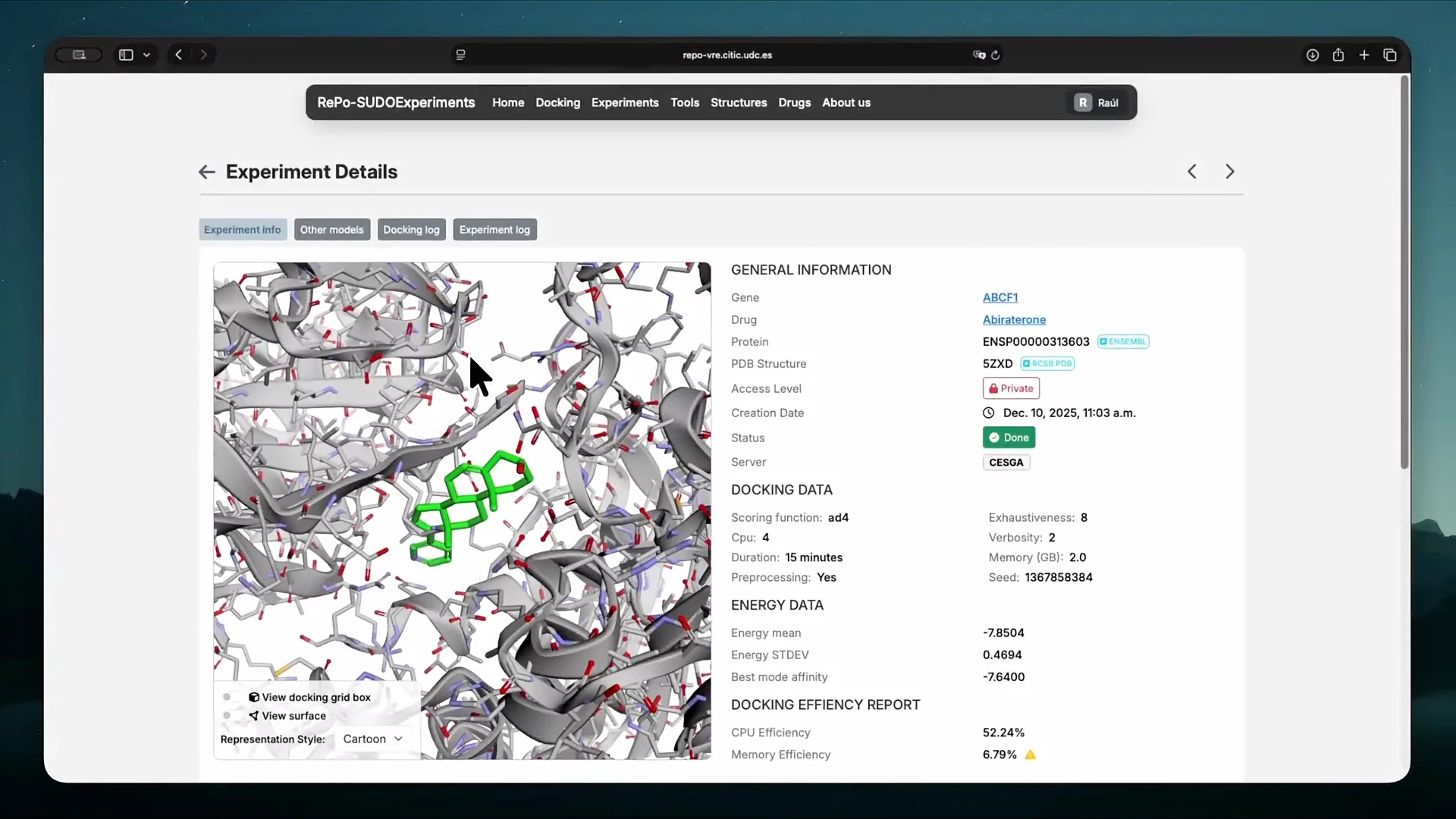Select the Experiment info tab

pos(243,230)
